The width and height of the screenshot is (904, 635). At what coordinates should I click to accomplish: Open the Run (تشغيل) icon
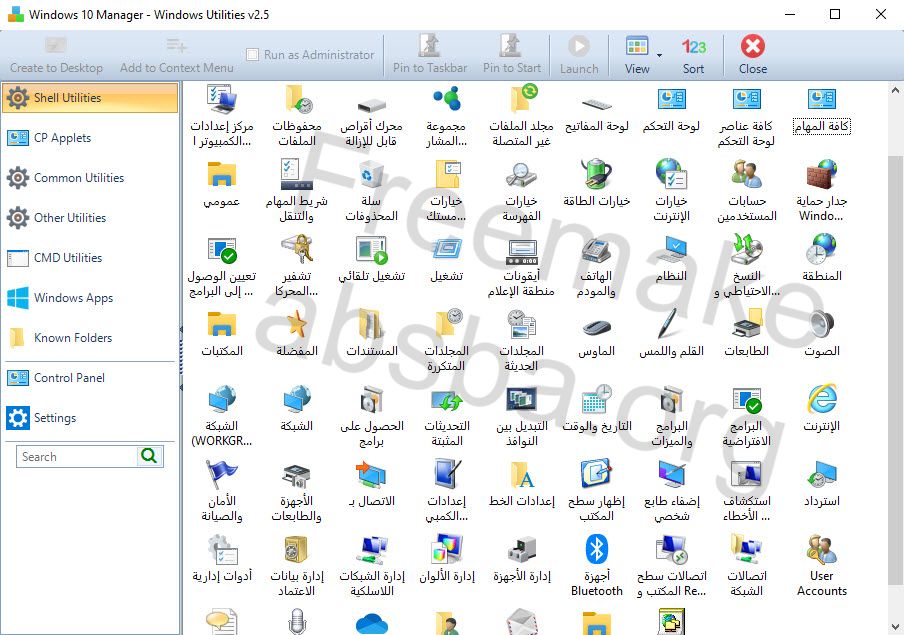click(x=447, y=250)
